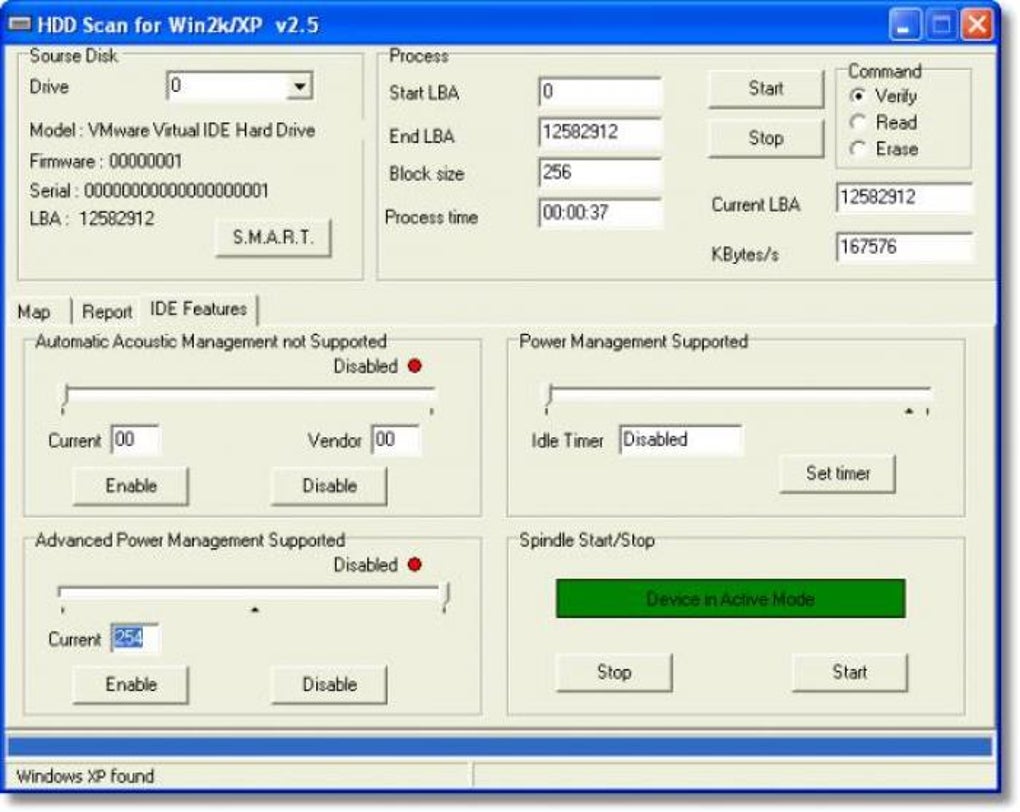Select the Erase command radio button

click(x=858, y=149)
